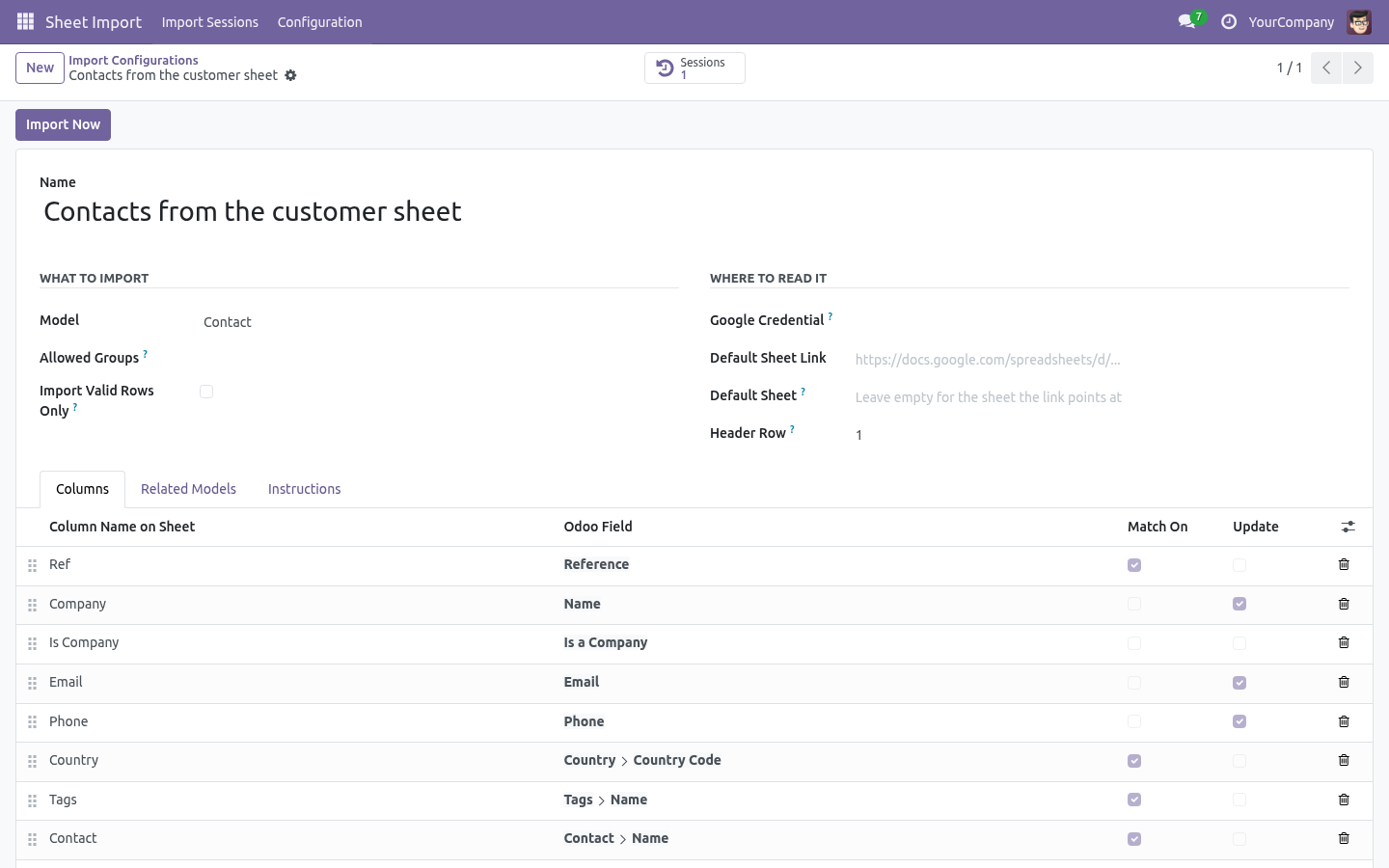Open the conversations chat icon
The image size is (1389, 868).
click(1186, 21)
